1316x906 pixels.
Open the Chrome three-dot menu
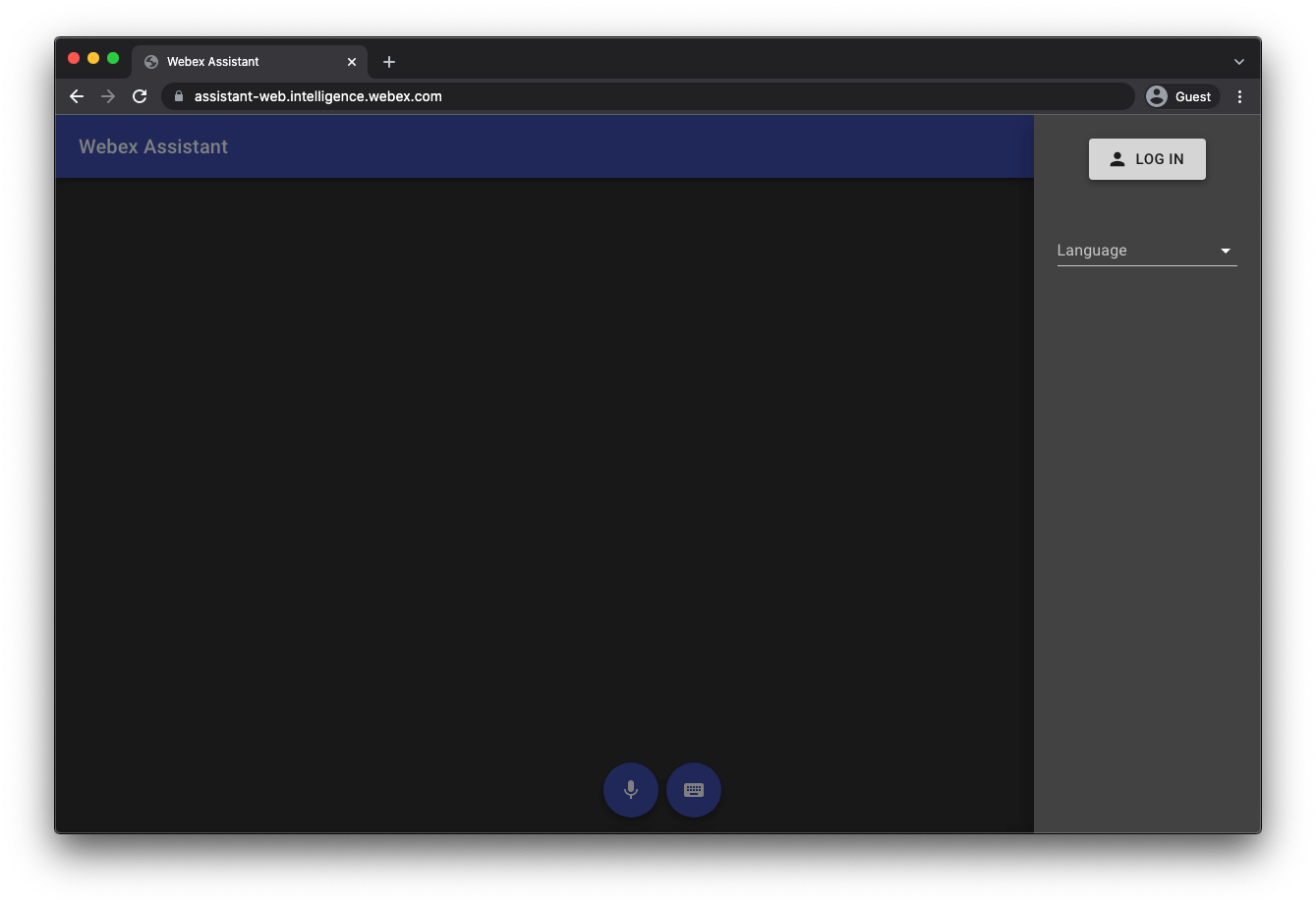pyautogui.click(x=1239, y=96)
